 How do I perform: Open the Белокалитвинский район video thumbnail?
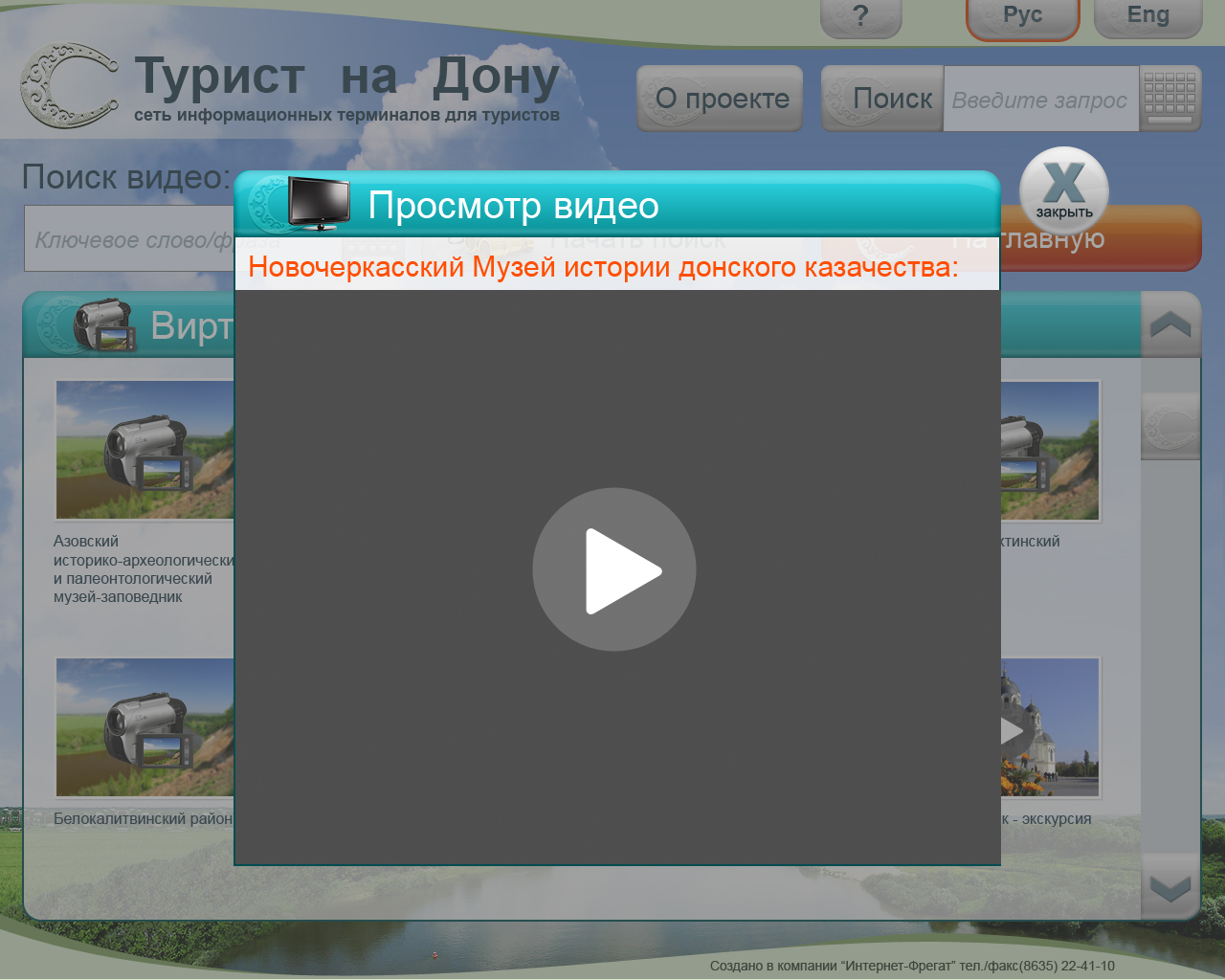tap(145, 727)
